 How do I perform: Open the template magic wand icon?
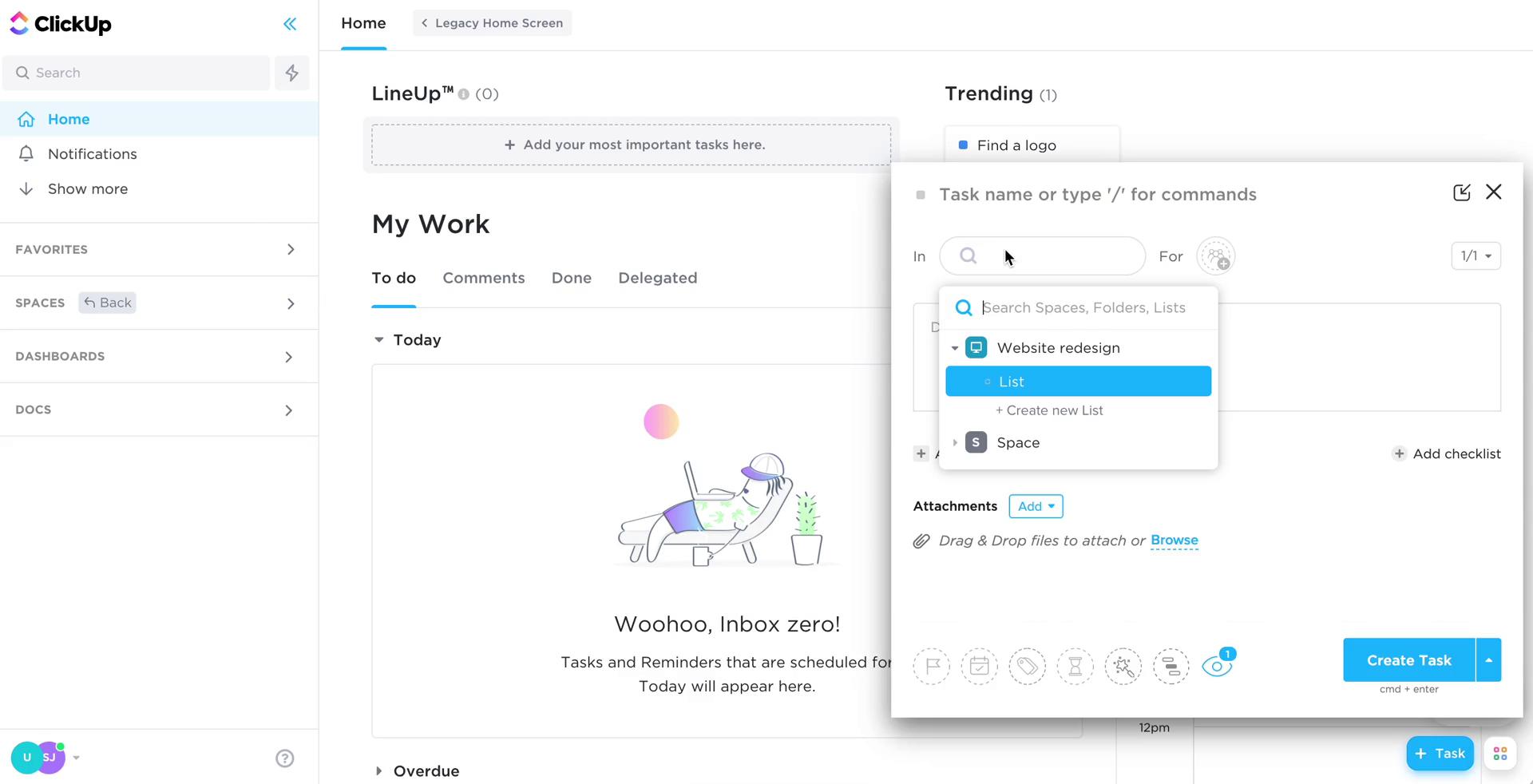1123,666
